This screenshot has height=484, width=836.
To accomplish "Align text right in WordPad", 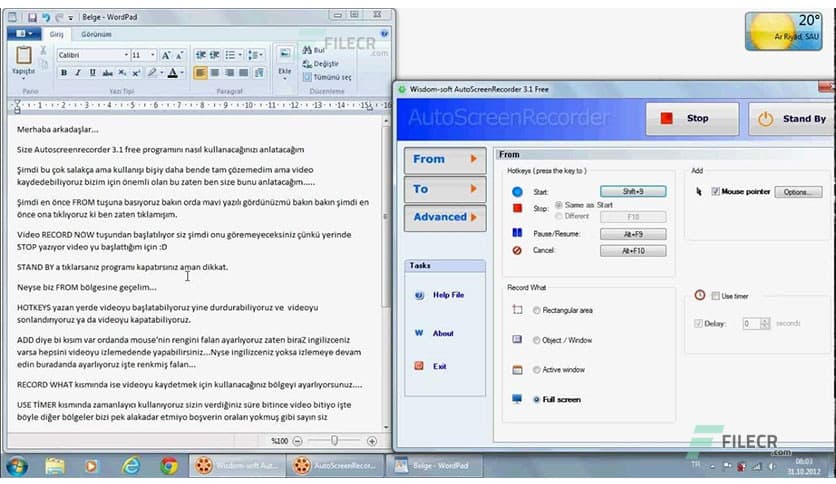I will (x=229, y=72).
